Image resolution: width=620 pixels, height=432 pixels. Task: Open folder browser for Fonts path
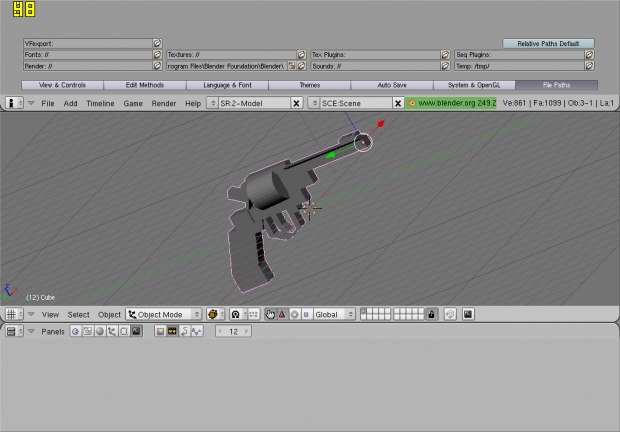tap(157, 55)
